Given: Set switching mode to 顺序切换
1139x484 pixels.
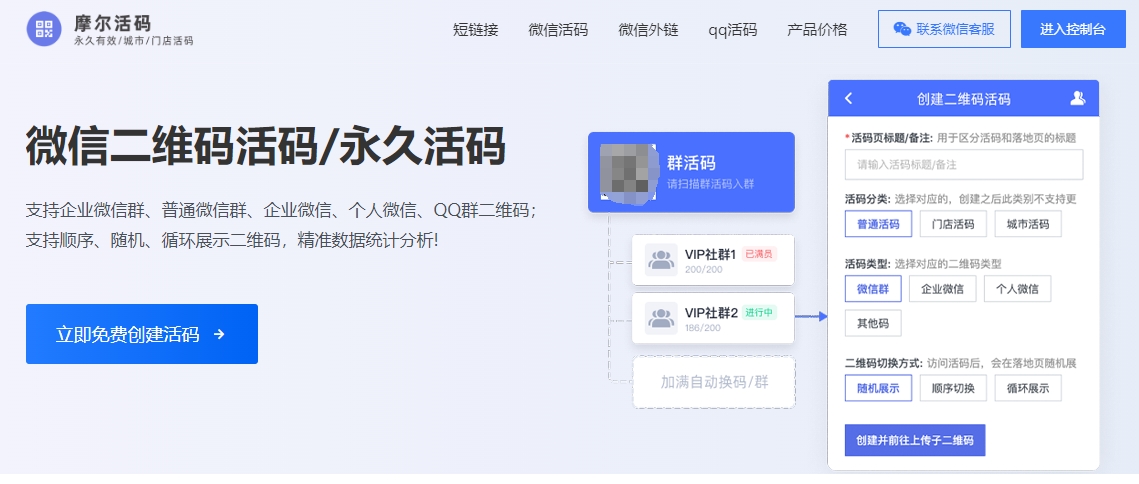Looking at the screenshot, I should coord(953,388).
